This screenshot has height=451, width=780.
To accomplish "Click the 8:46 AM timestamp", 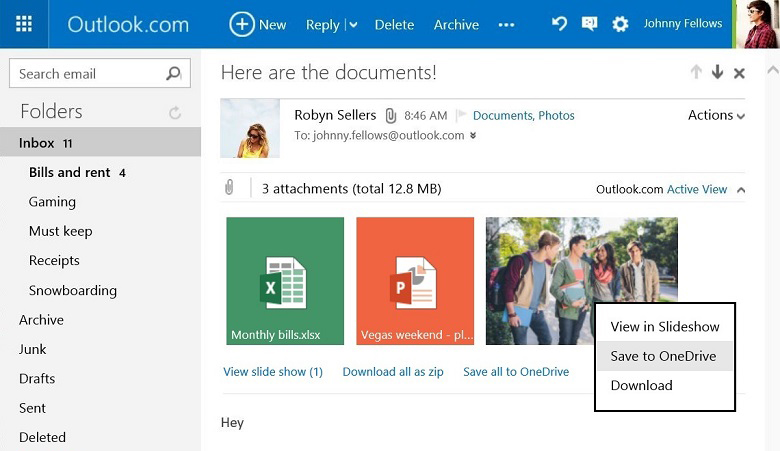I will tap(425, 116).
